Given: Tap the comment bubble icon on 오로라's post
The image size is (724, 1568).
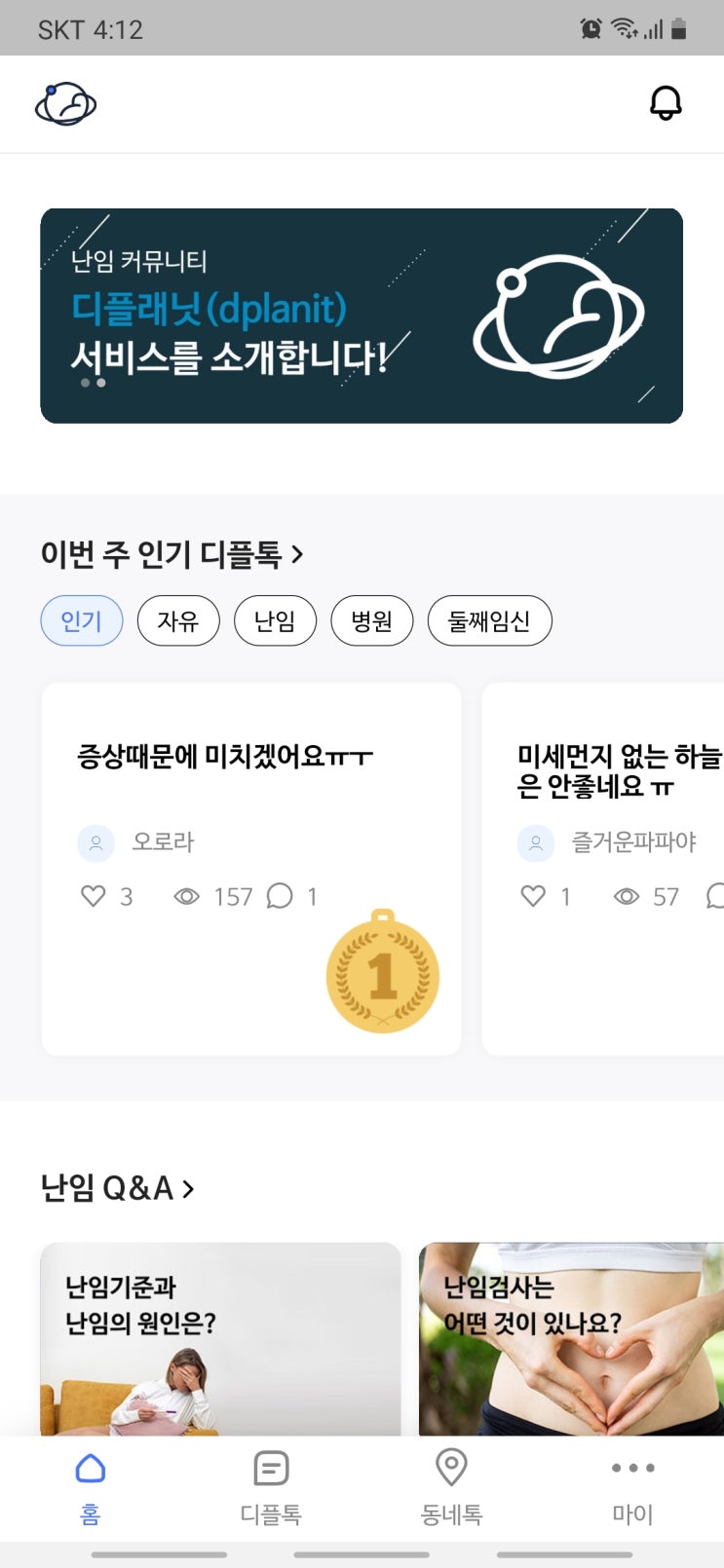Looking at the screenshot, I should [x=280, y=896].
